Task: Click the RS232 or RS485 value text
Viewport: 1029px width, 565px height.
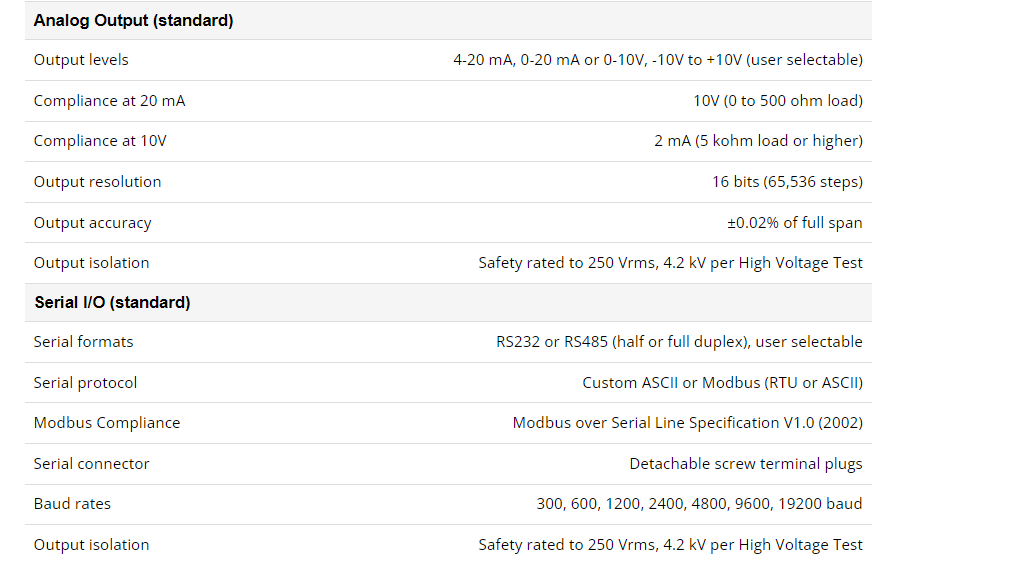Action: tap(679, 342)
